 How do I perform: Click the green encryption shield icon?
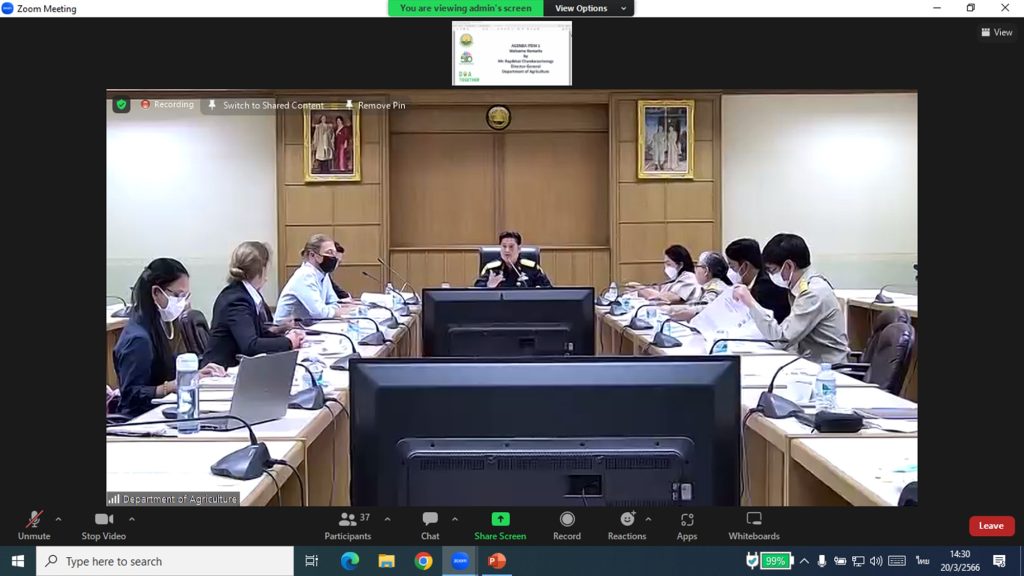pos(121,104)
